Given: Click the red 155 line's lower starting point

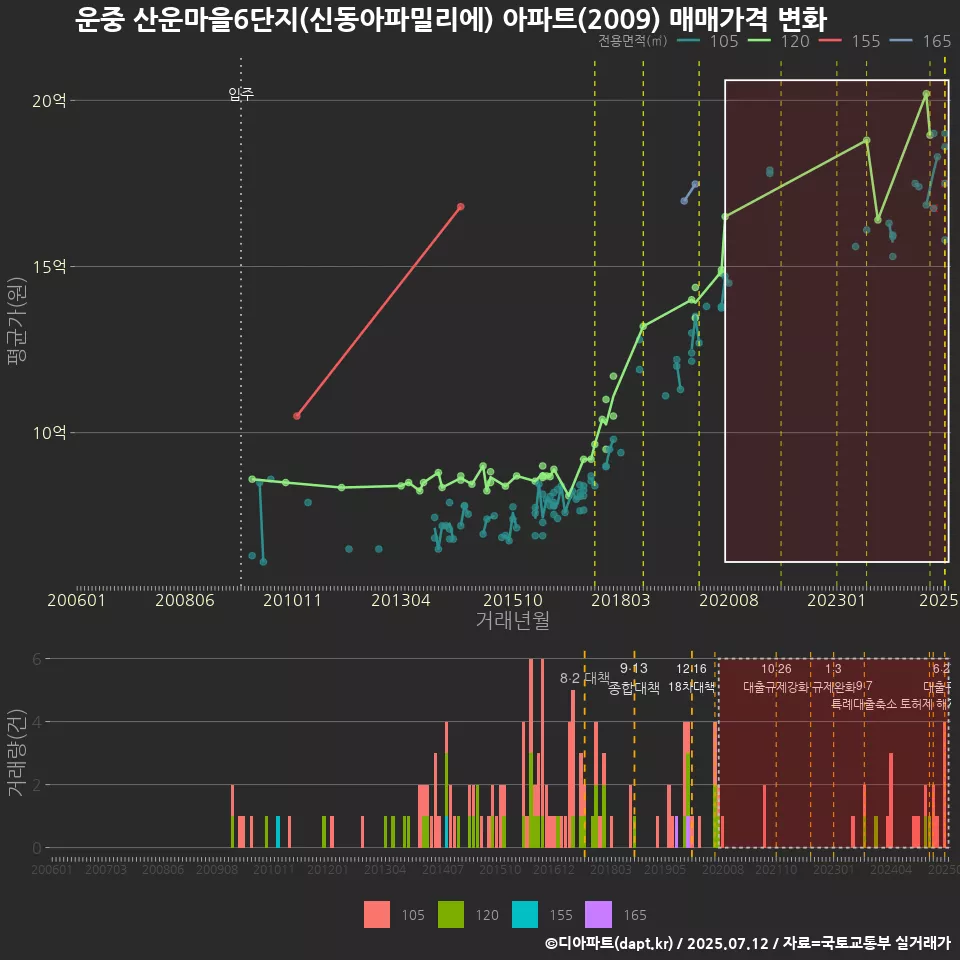Looking at the screenshot, I should click(297, 416).
